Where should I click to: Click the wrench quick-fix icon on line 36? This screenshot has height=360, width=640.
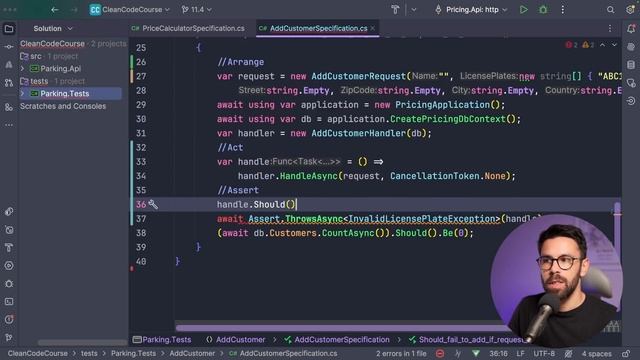point(153,204)
